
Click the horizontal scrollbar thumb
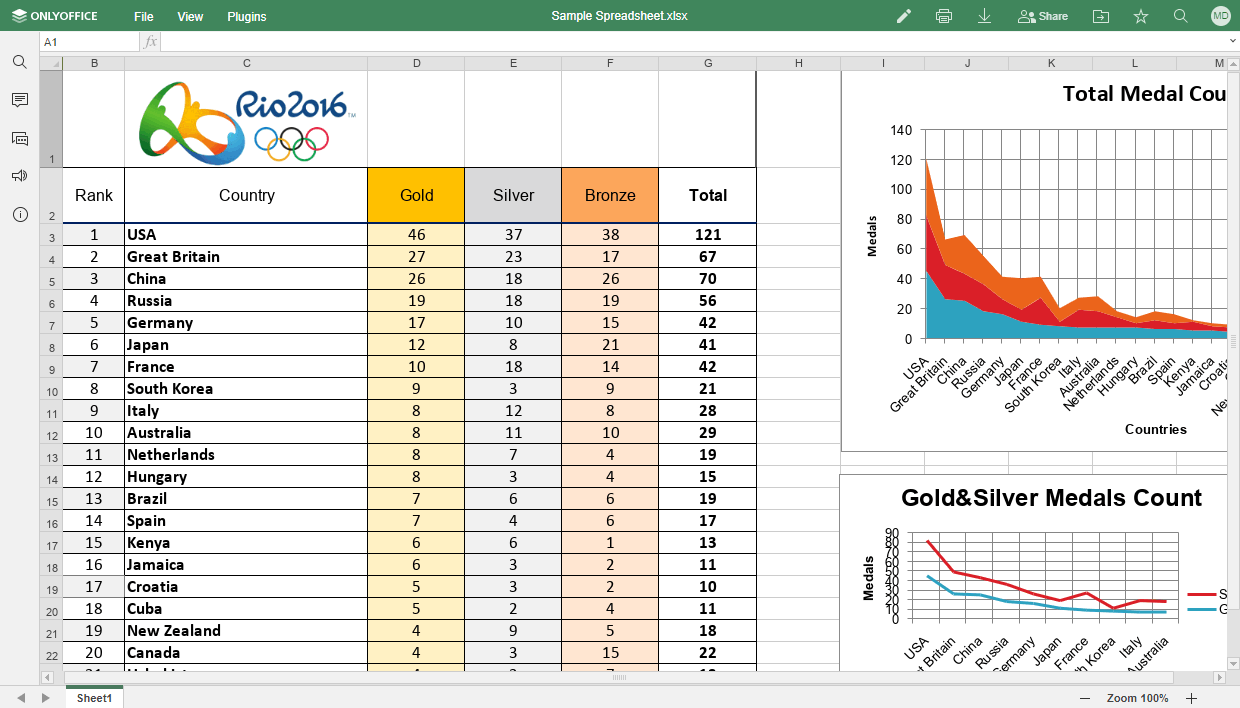[x=620, y=677]
